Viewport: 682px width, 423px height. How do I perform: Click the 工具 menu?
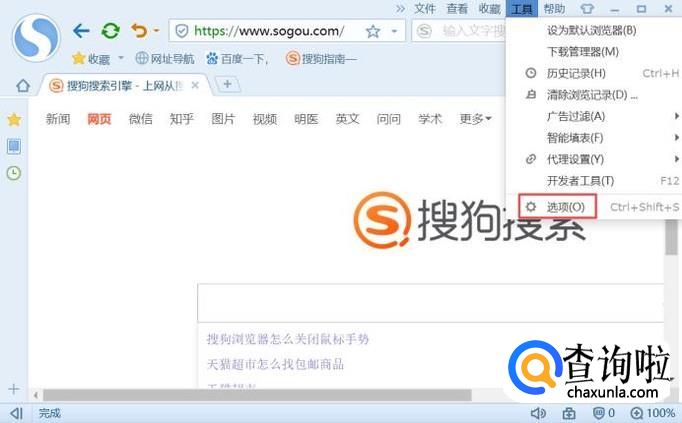point(522,9)
